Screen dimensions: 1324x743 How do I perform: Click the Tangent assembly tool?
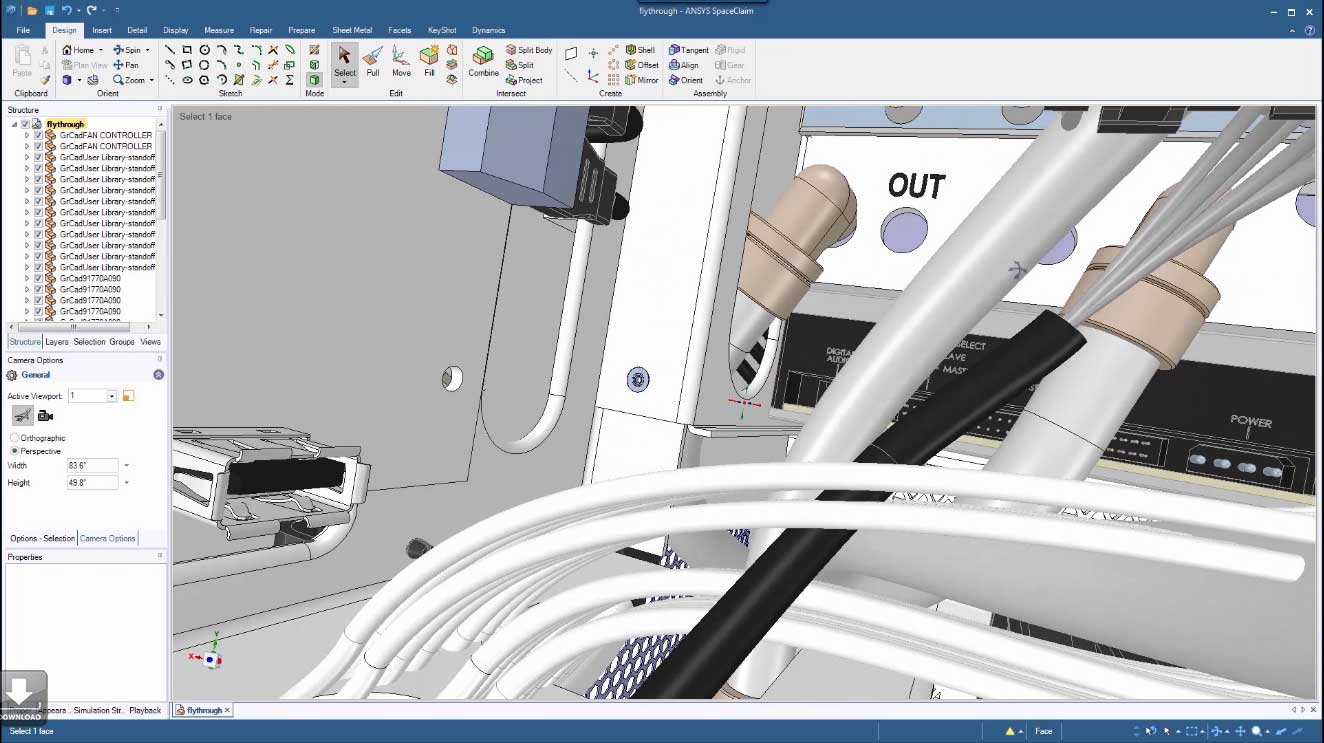coord(688,50)
